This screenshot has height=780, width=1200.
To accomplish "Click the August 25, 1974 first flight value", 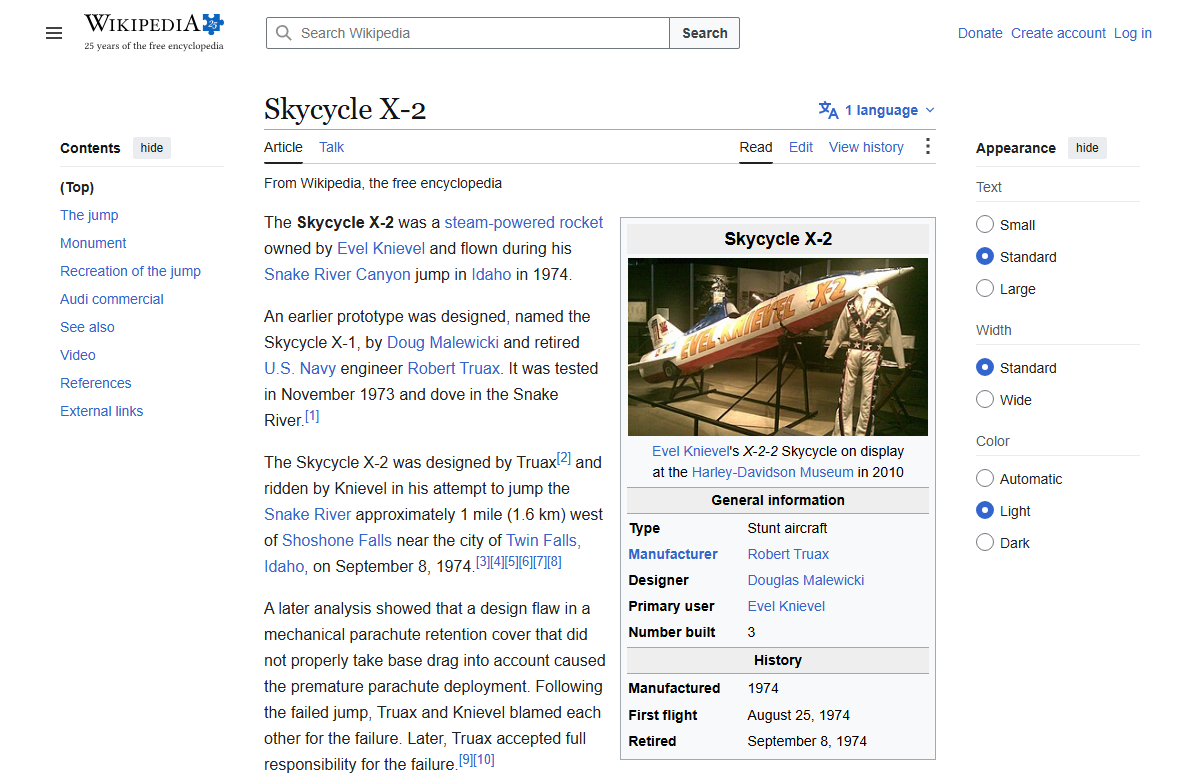I will point(799,715).
